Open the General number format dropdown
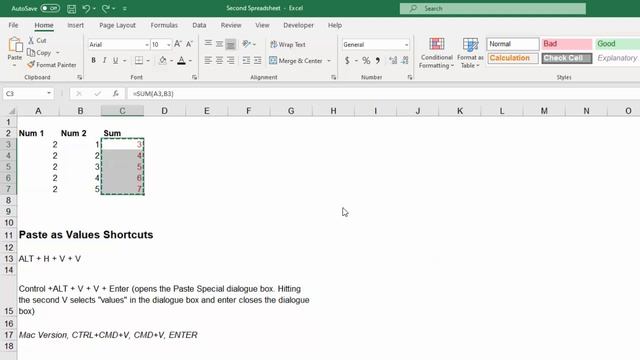The height and width of the screenshot is (360, 640). [407, 44]
